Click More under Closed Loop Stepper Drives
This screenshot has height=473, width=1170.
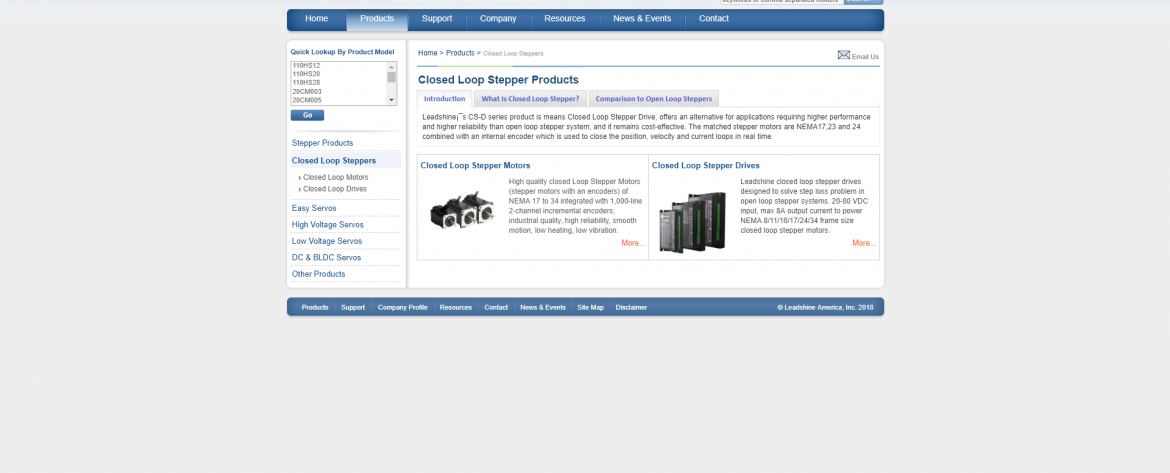pyautogui.click(x=864, y=243)
